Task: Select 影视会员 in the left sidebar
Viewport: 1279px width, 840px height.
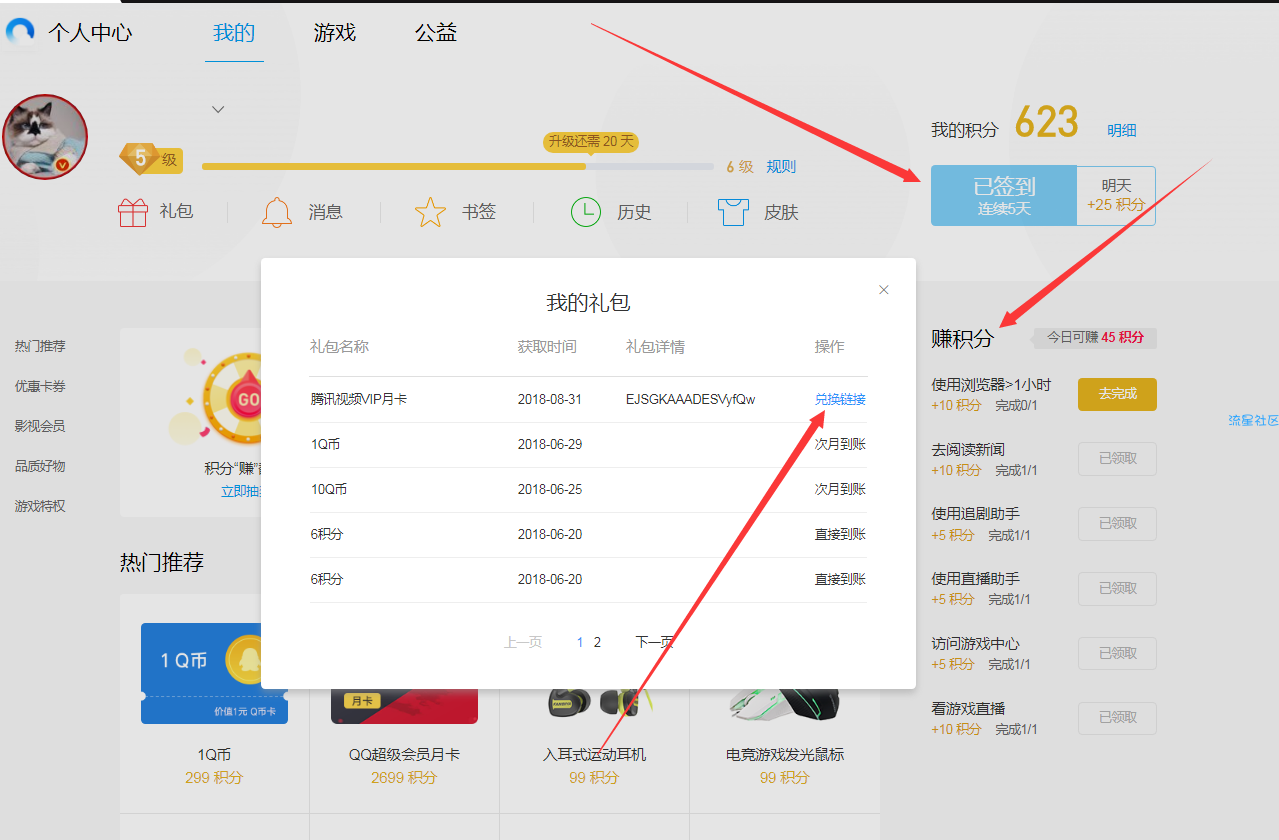Action: pos(40,426)
